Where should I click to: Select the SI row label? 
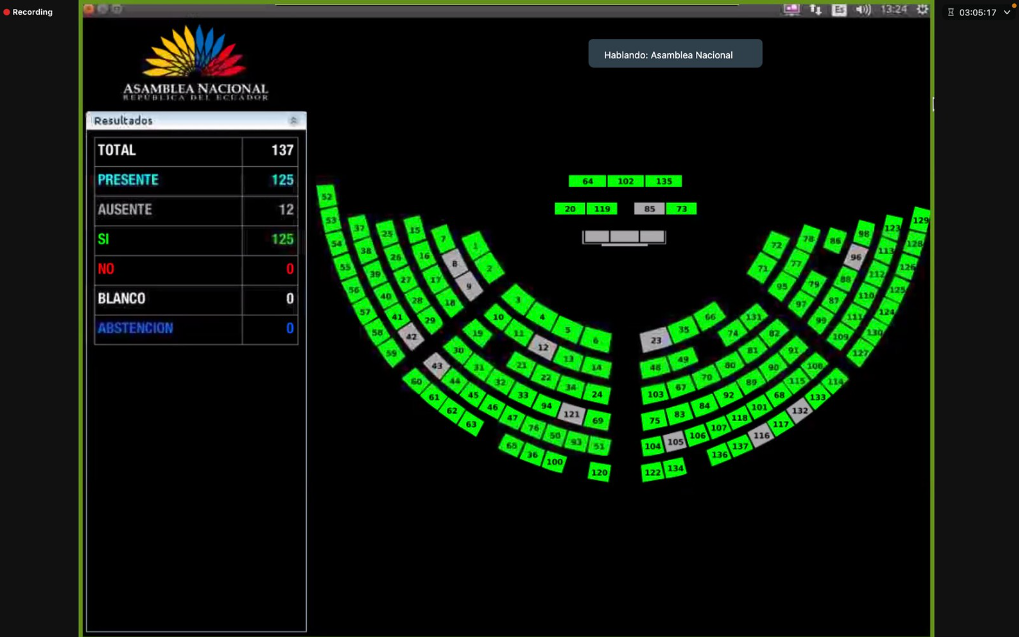tap(103, 239)
